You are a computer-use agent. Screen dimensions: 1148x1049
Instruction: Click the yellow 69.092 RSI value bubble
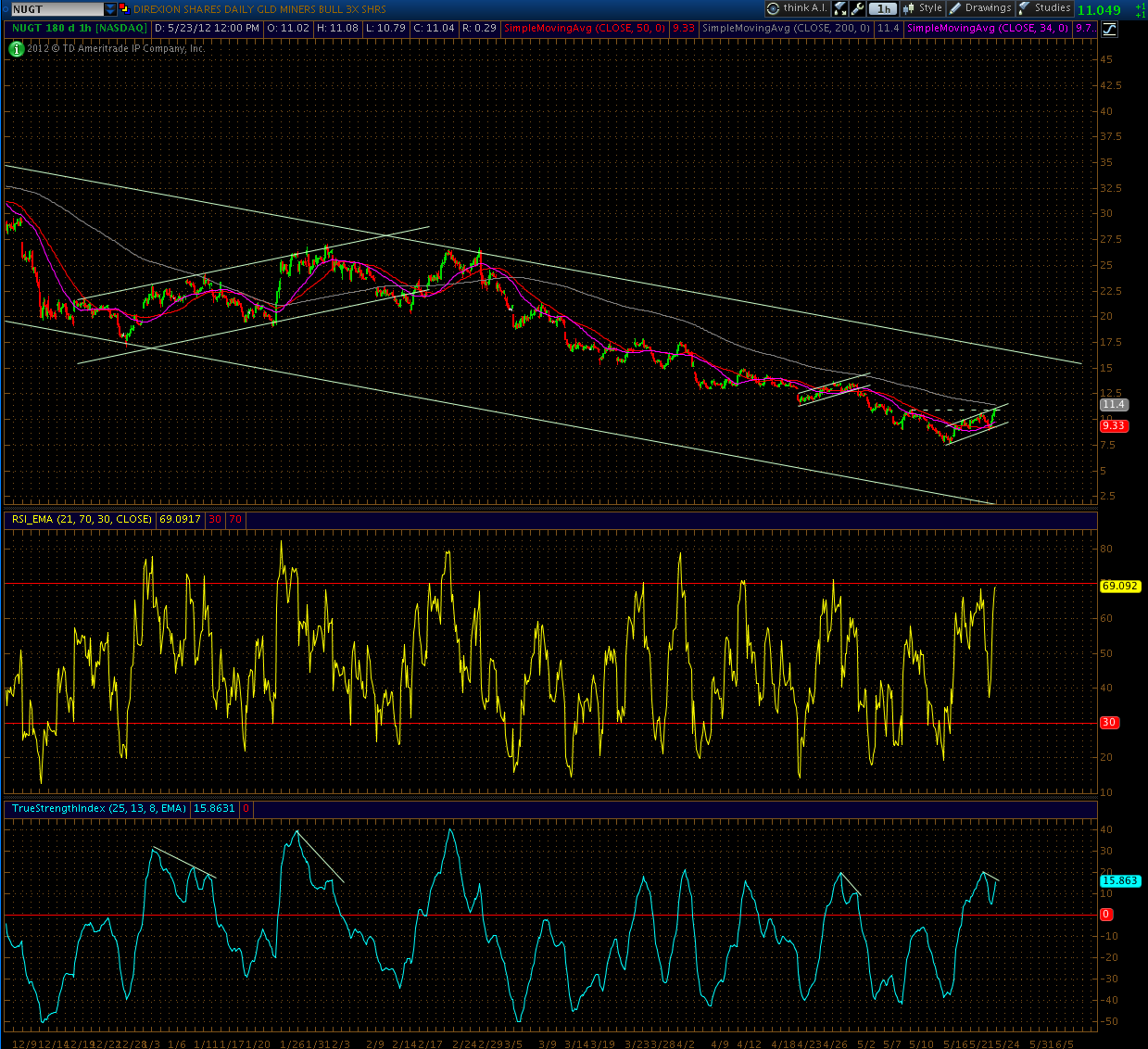click(1120, 587)
